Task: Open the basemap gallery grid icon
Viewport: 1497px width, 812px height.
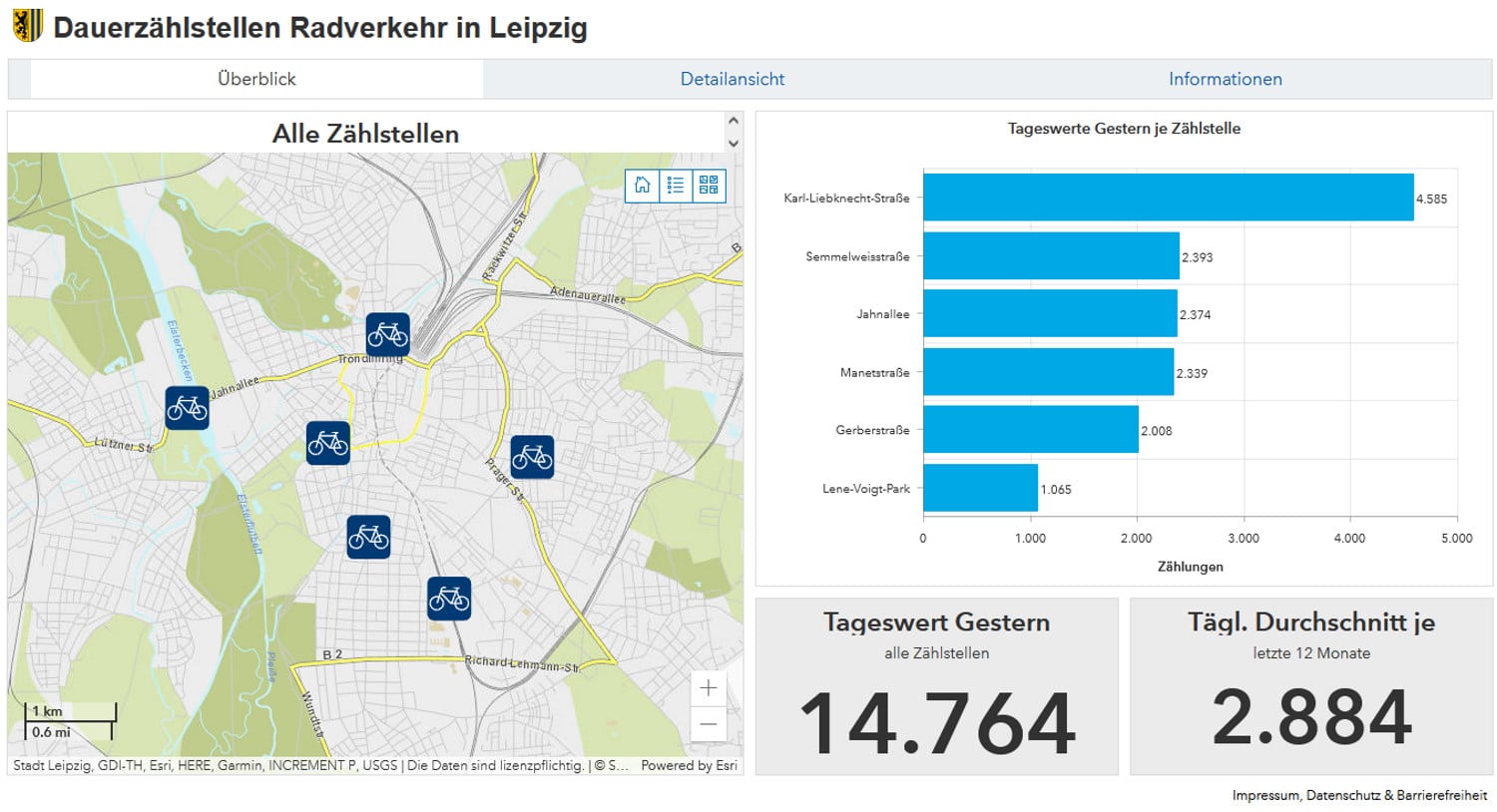Action: (709, 186)
